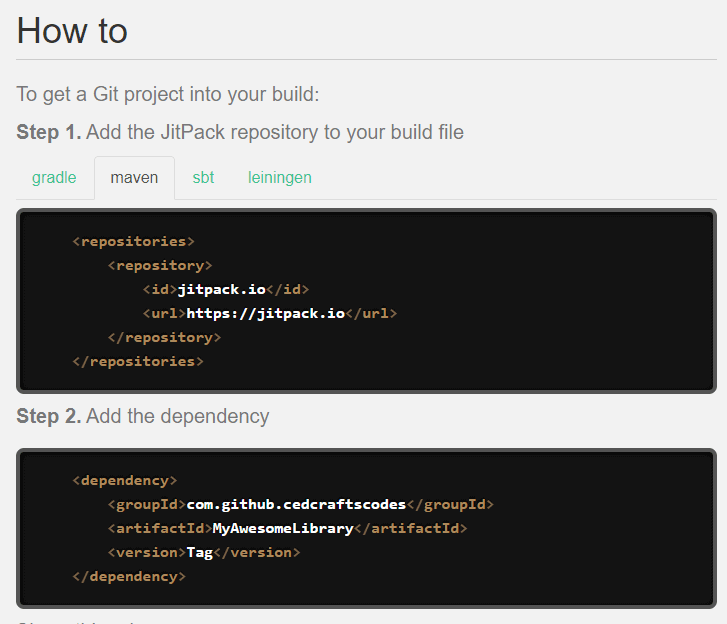Click the opening <repositories> tag line
This screenshot has width=727, height=624.
tap(133, 241)
